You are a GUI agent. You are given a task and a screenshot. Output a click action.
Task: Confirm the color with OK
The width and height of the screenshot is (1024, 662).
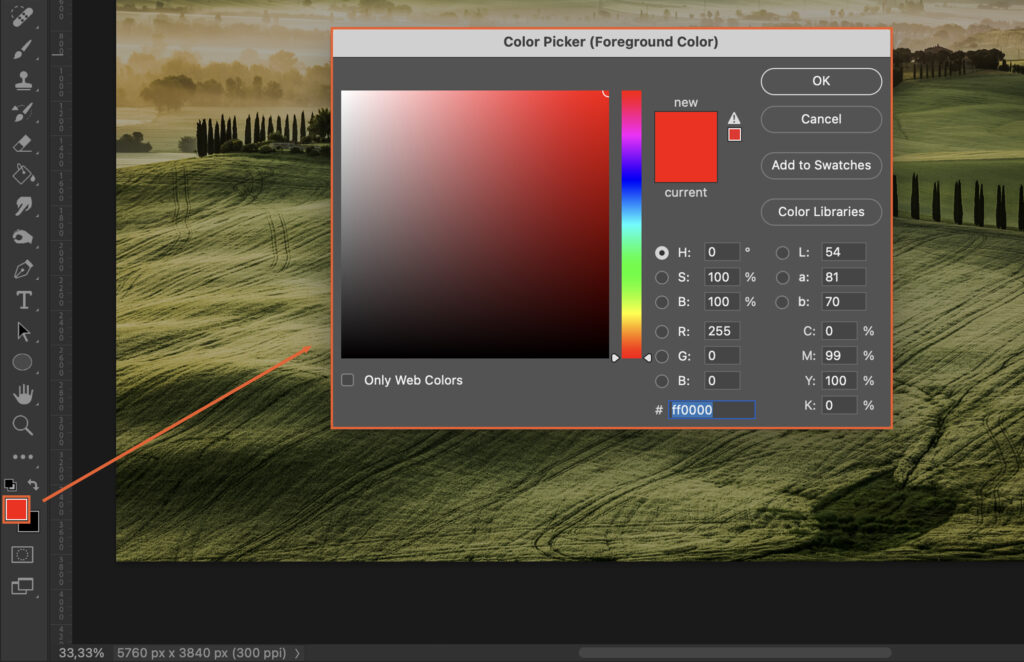820,81
